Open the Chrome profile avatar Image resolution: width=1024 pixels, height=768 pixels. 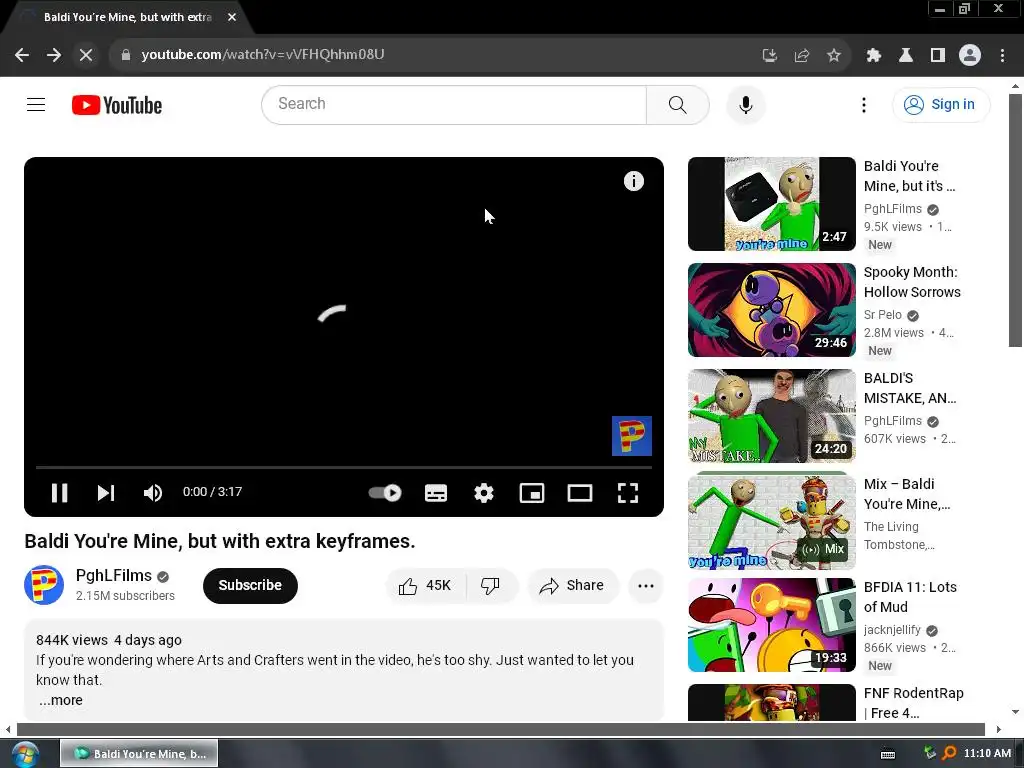click(970, 56)
